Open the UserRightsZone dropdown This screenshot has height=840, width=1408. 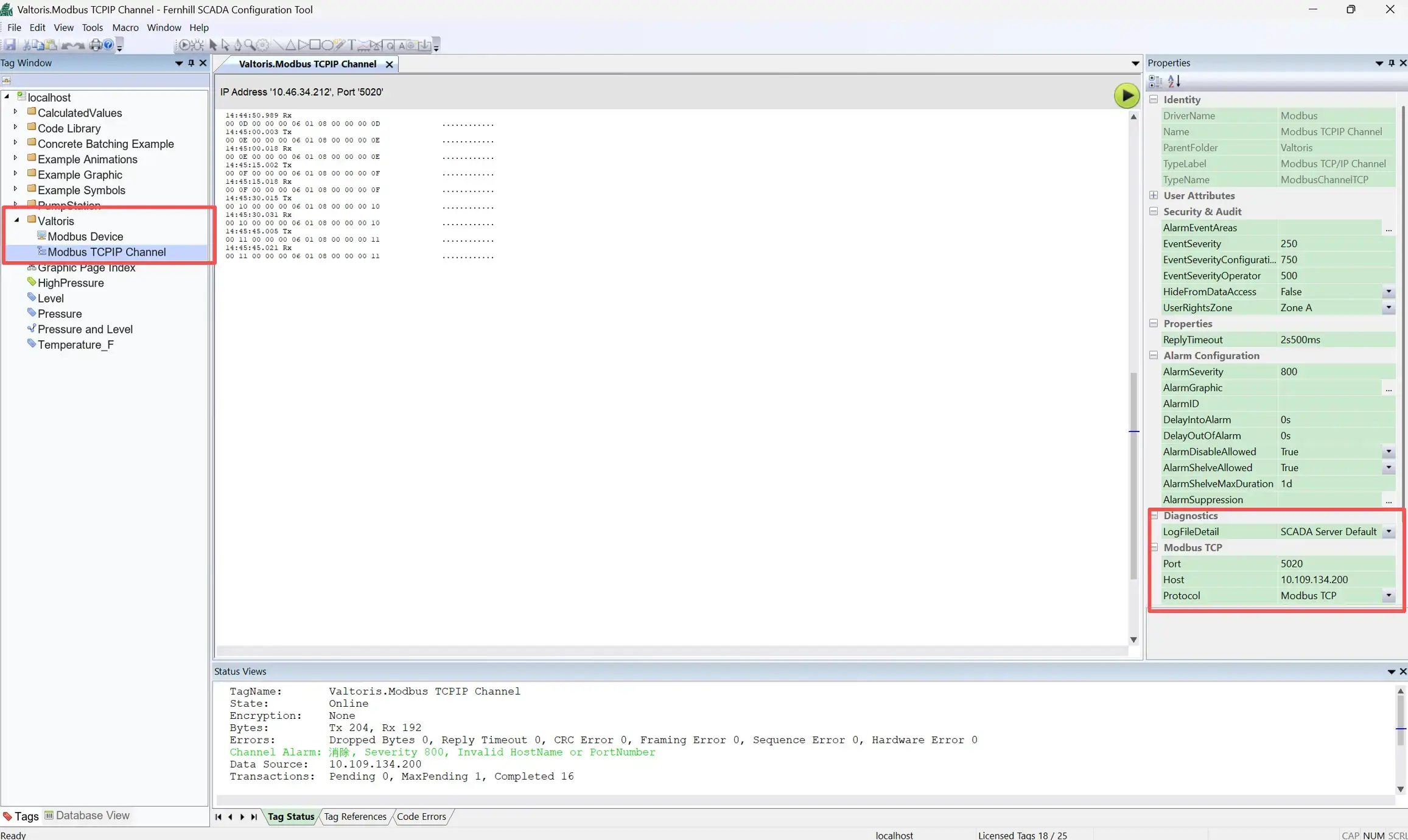(1389, 307)
